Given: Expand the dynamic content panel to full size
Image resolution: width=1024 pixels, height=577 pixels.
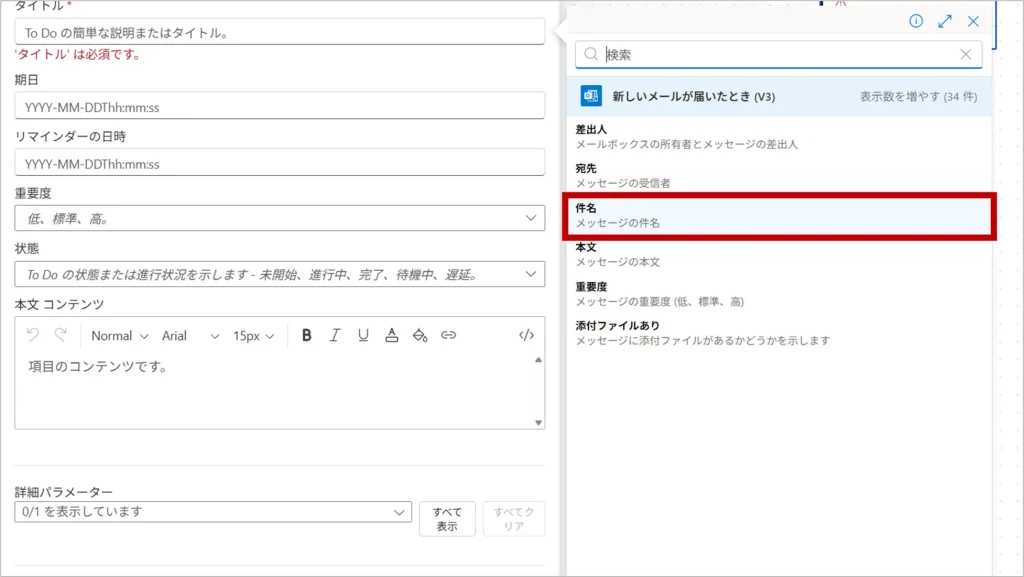Looking at the screenshot, I should pyautogui.click(x=945, y=21).
